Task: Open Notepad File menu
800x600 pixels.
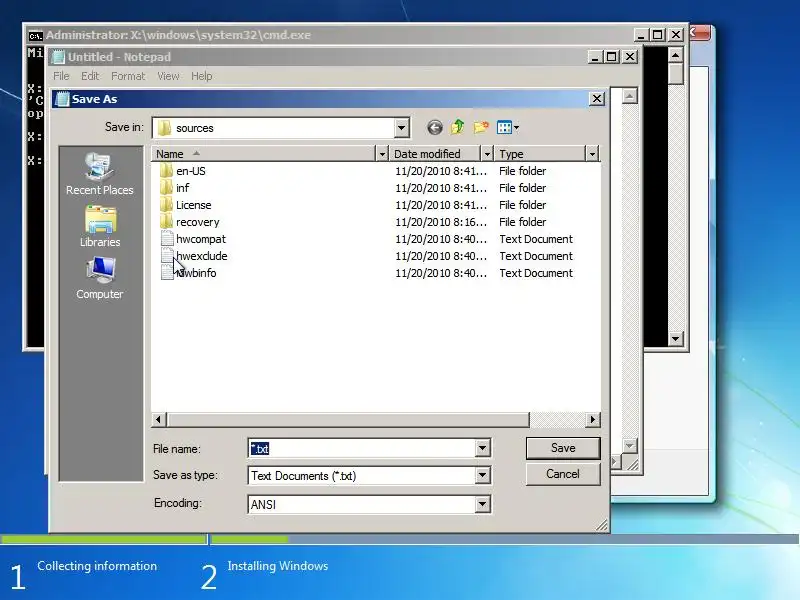Action: point(61,76)
